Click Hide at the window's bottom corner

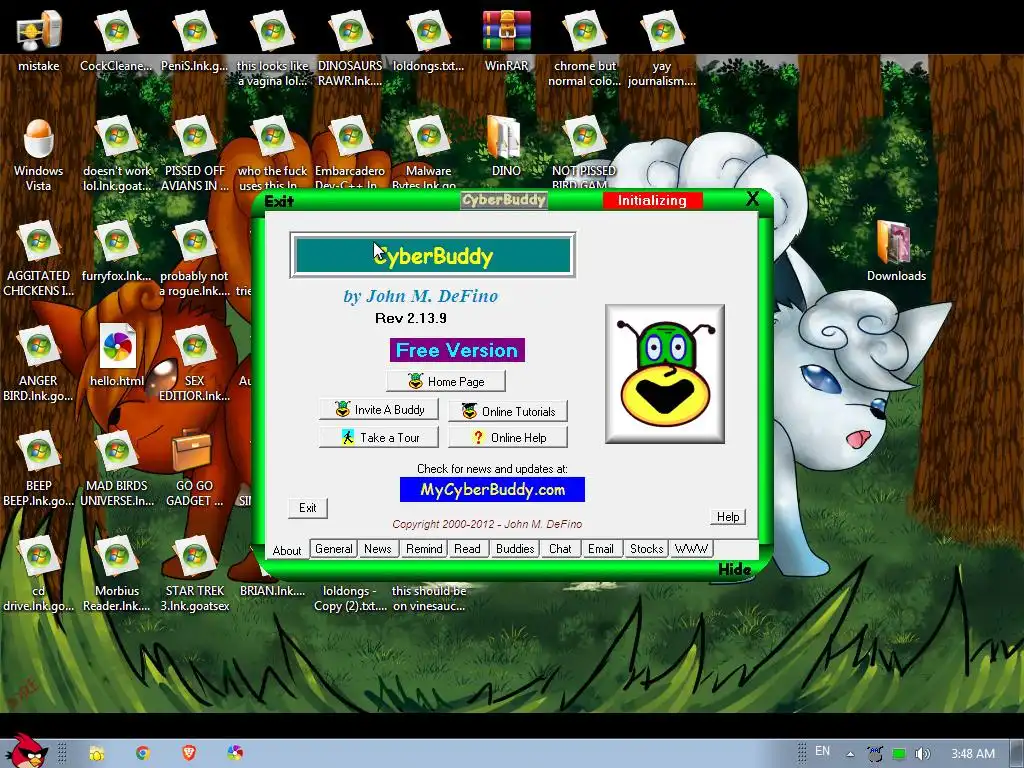[734, 569]
